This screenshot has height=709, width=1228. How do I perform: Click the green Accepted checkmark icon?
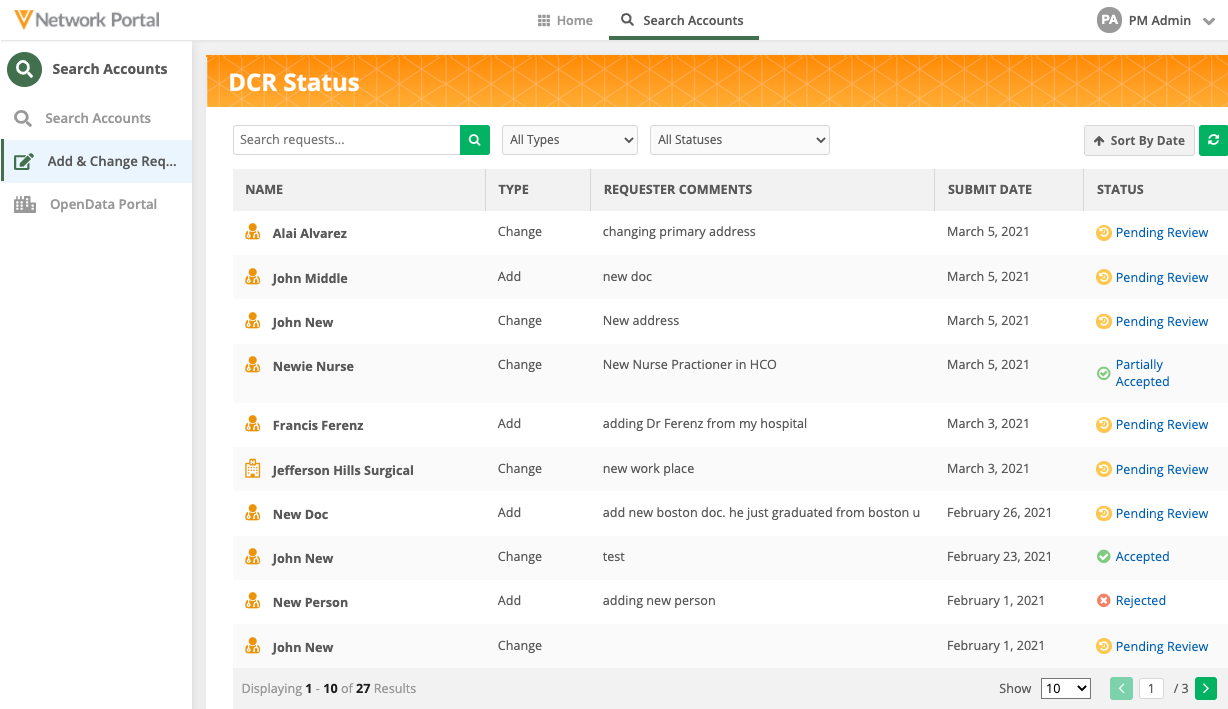[x=1103, y=557]
